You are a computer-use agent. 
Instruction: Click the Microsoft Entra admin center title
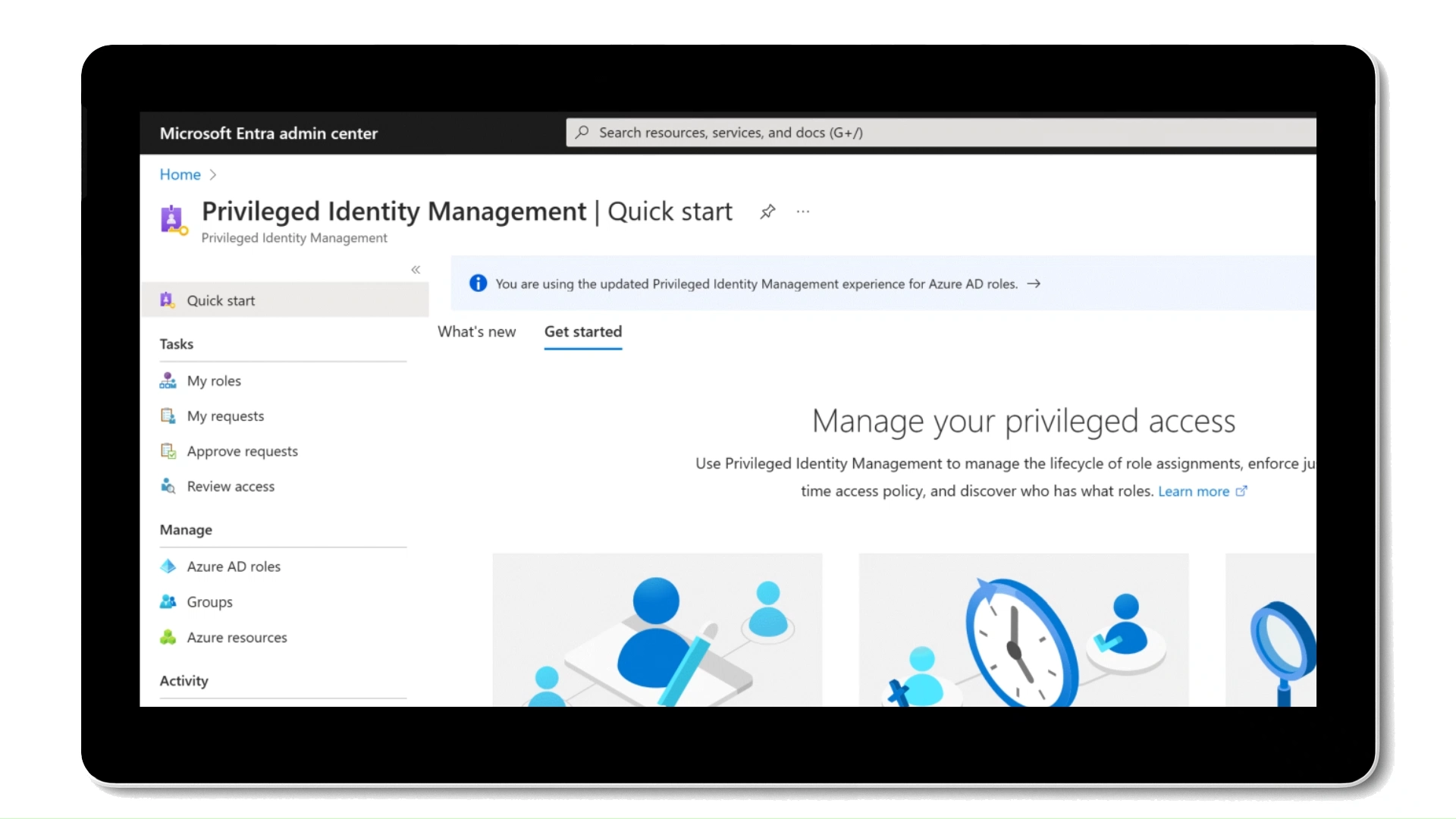[x=268, y=133]
